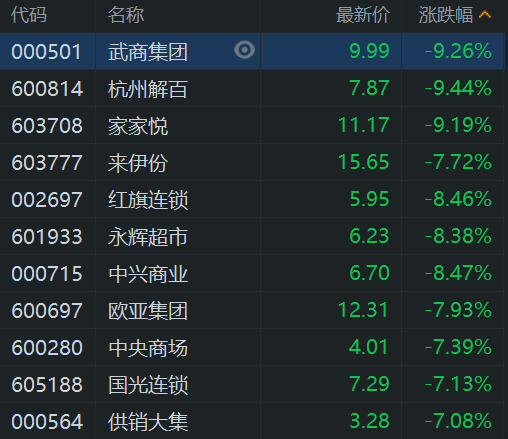Click stock code 000715
Image resolution: width=508 pixels, height=439 pixels.
pos(47,274)
